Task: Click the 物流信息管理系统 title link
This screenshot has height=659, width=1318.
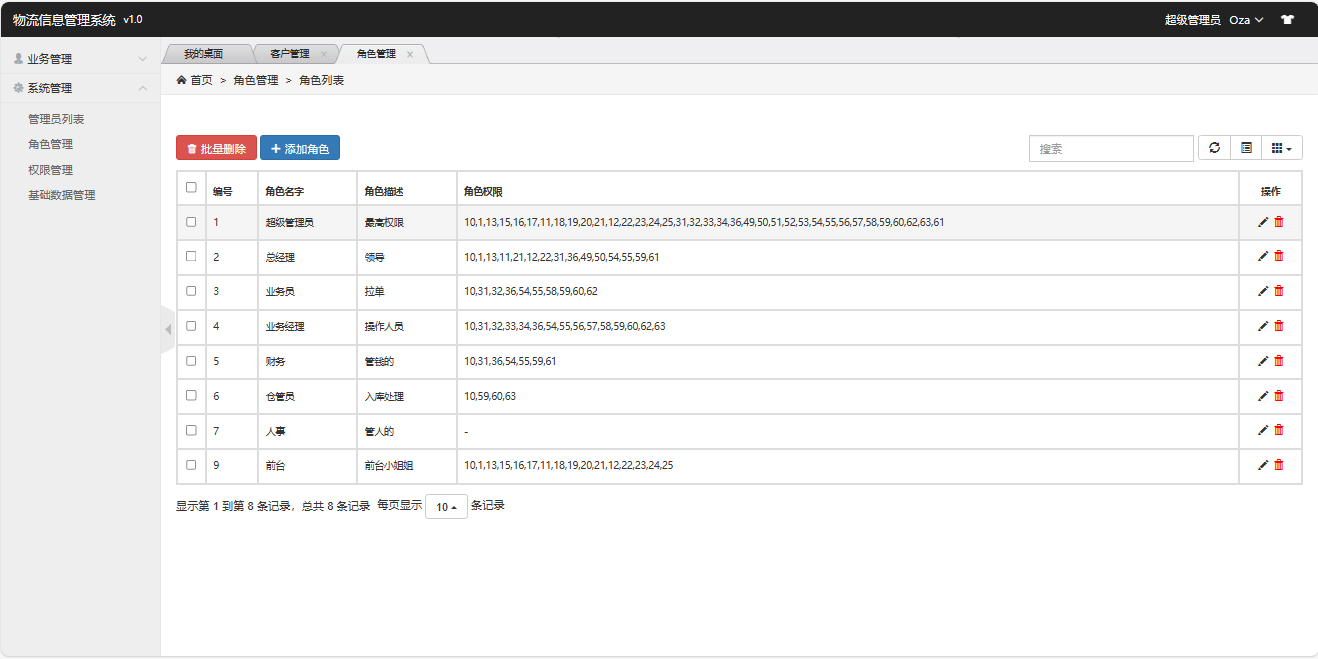Action: [x=64, y=20]
